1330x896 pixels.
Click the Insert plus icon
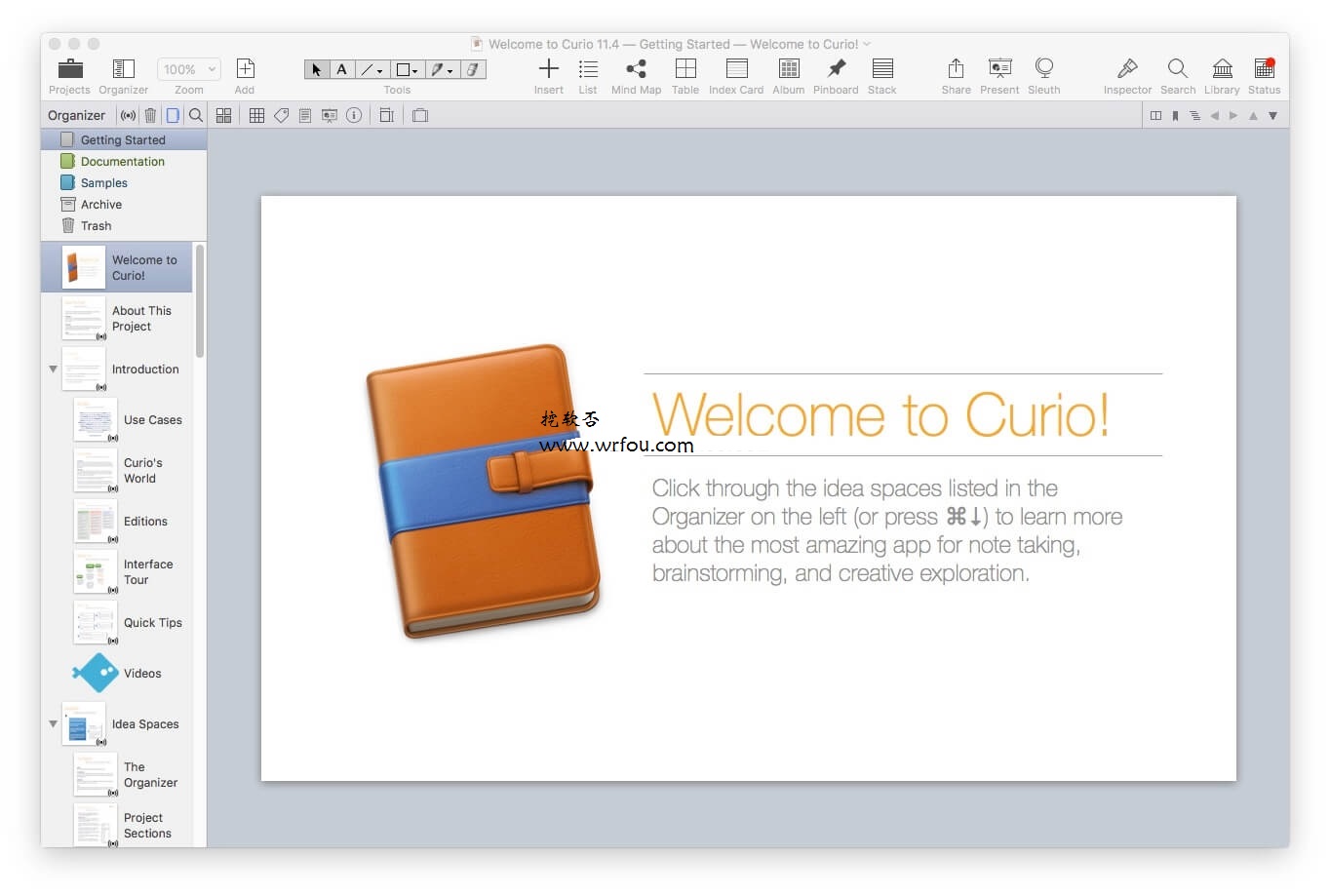pos(549,68)
